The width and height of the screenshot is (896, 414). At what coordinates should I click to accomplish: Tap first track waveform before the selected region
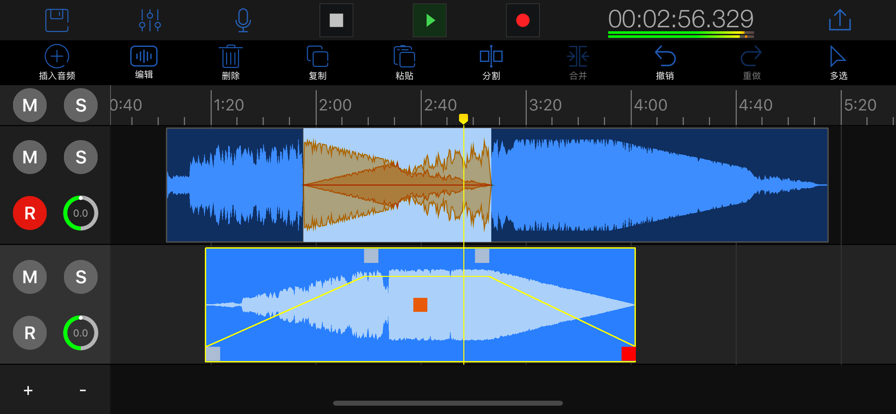pos(235,185)
